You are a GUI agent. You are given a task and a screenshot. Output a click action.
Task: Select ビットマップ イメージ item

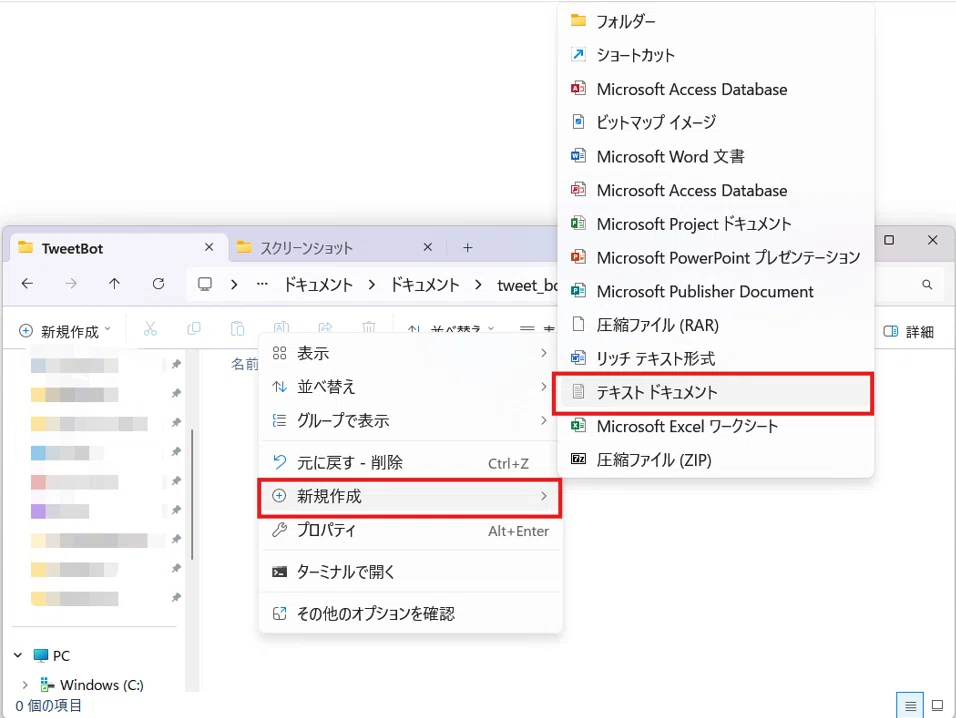click(x=716, y=123)
